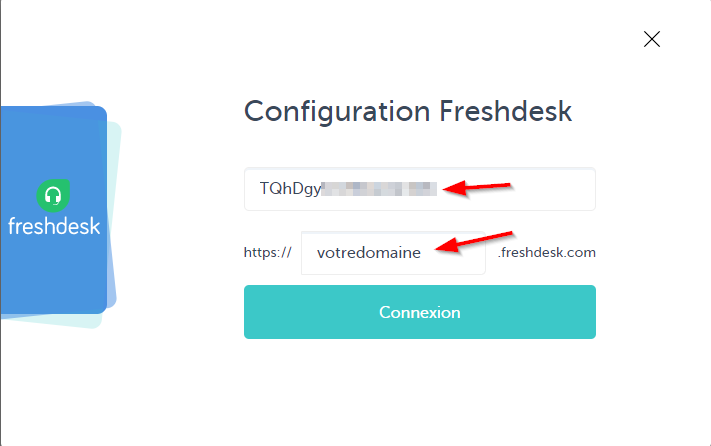Screen dimensions: 711x446
Task: Click the red arrow beside domain field
Action: [x=474, y=242]
